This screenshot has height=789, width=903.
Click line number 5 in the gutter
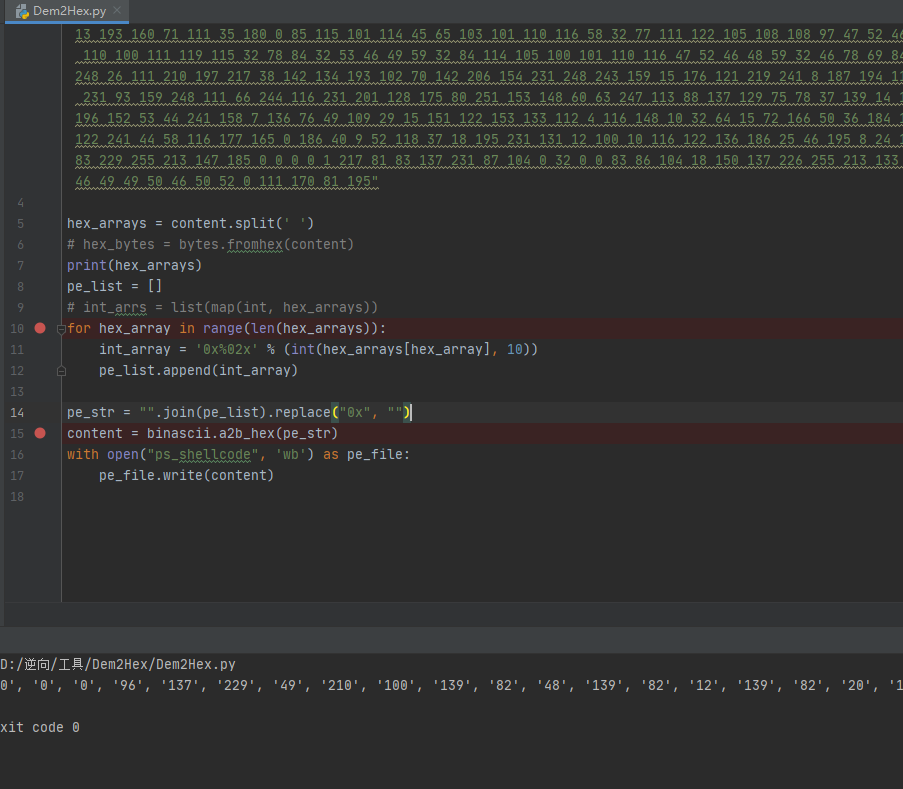(x=20, y=223)
